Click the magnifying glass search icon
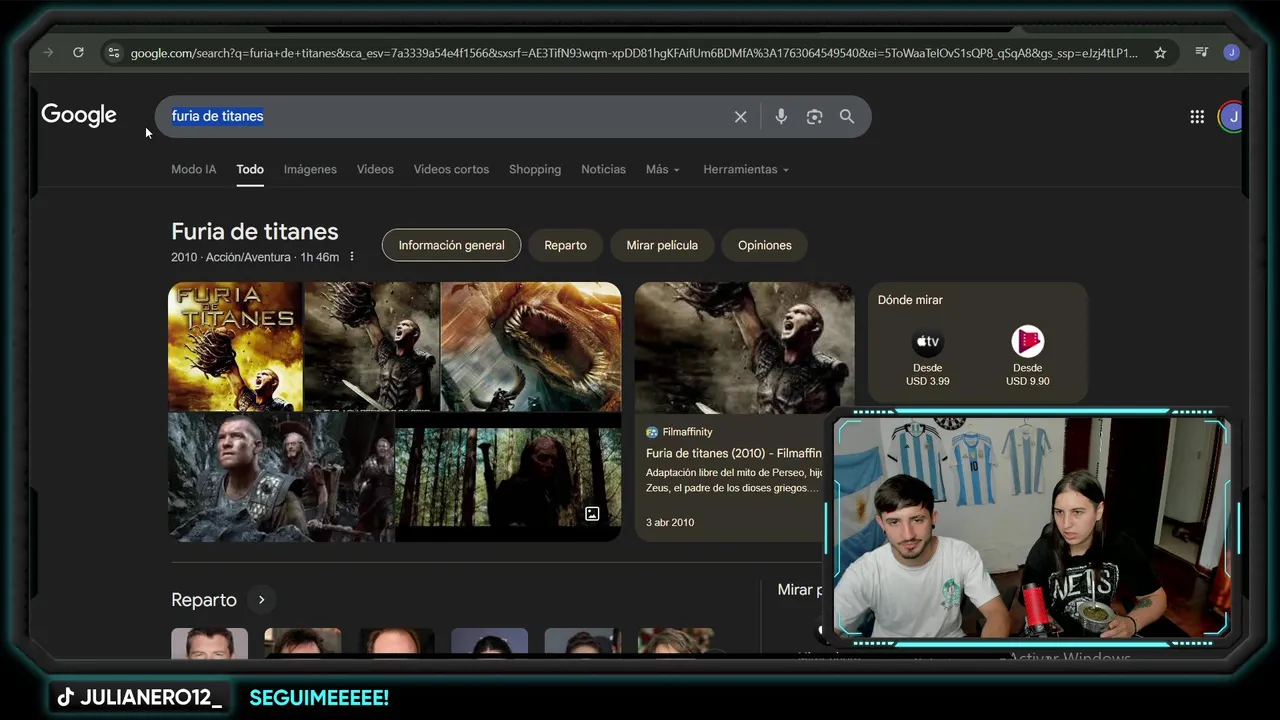This screenshot has height=720, width=1280. point(847,117)
